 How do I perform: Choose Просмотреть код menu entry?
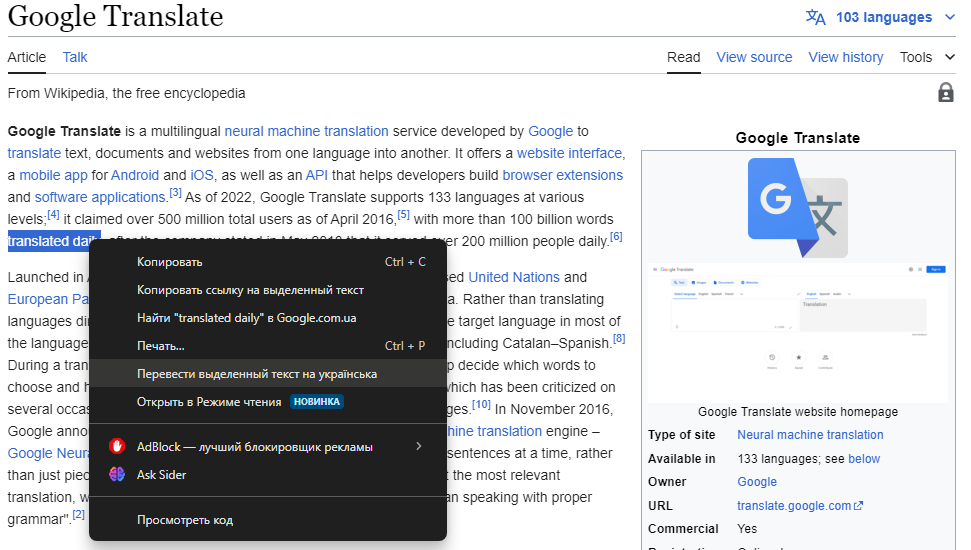pos(268,520)
